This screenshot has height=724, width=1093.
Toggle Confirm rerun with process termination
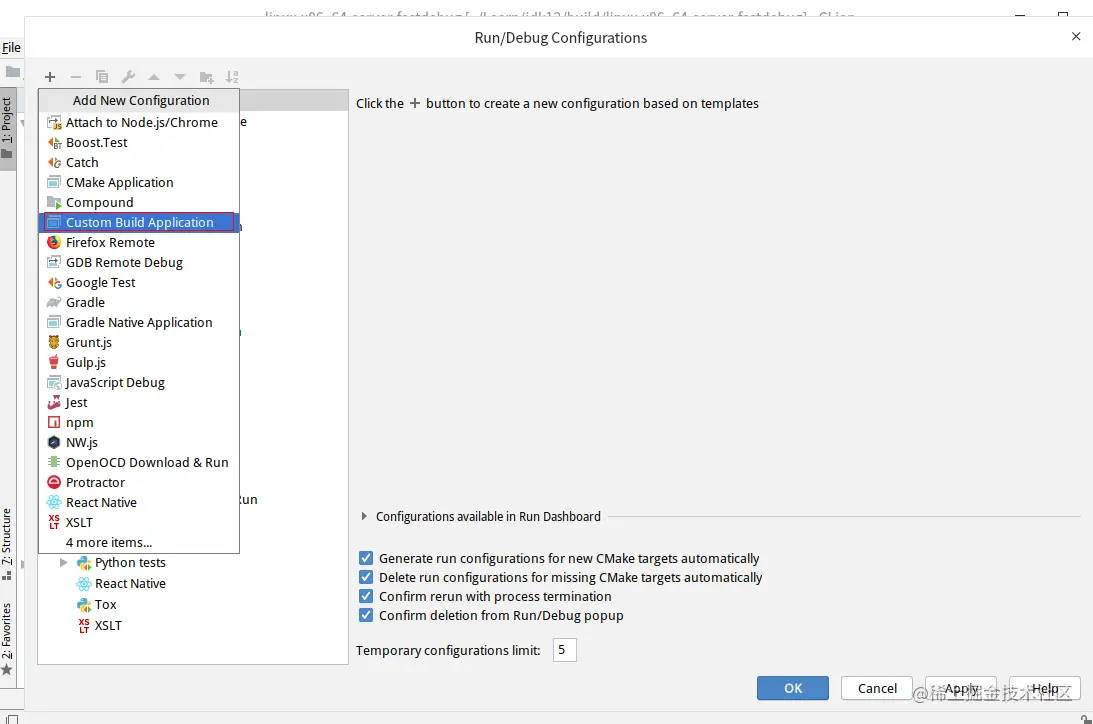tap(366, 596)
